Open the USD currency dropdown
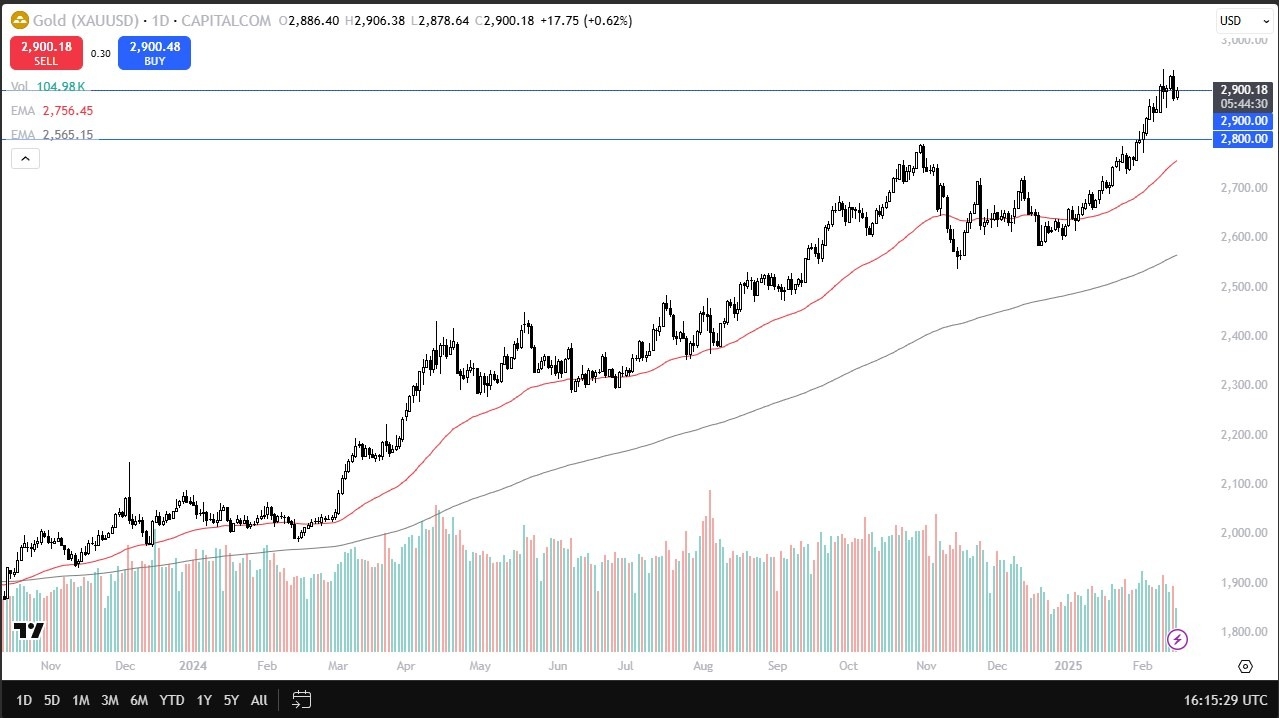 click(x=1243, y=20)
